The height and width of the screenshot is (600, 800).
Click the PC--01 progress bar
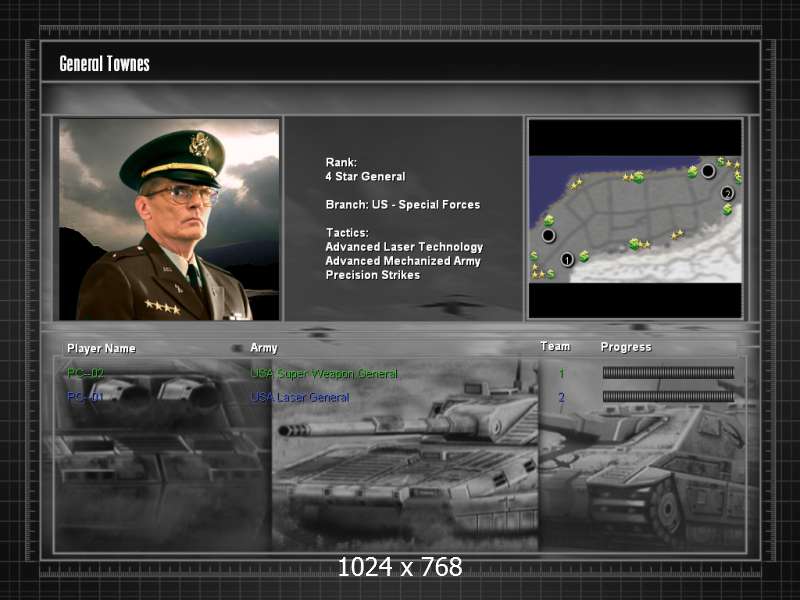point(668,396)
